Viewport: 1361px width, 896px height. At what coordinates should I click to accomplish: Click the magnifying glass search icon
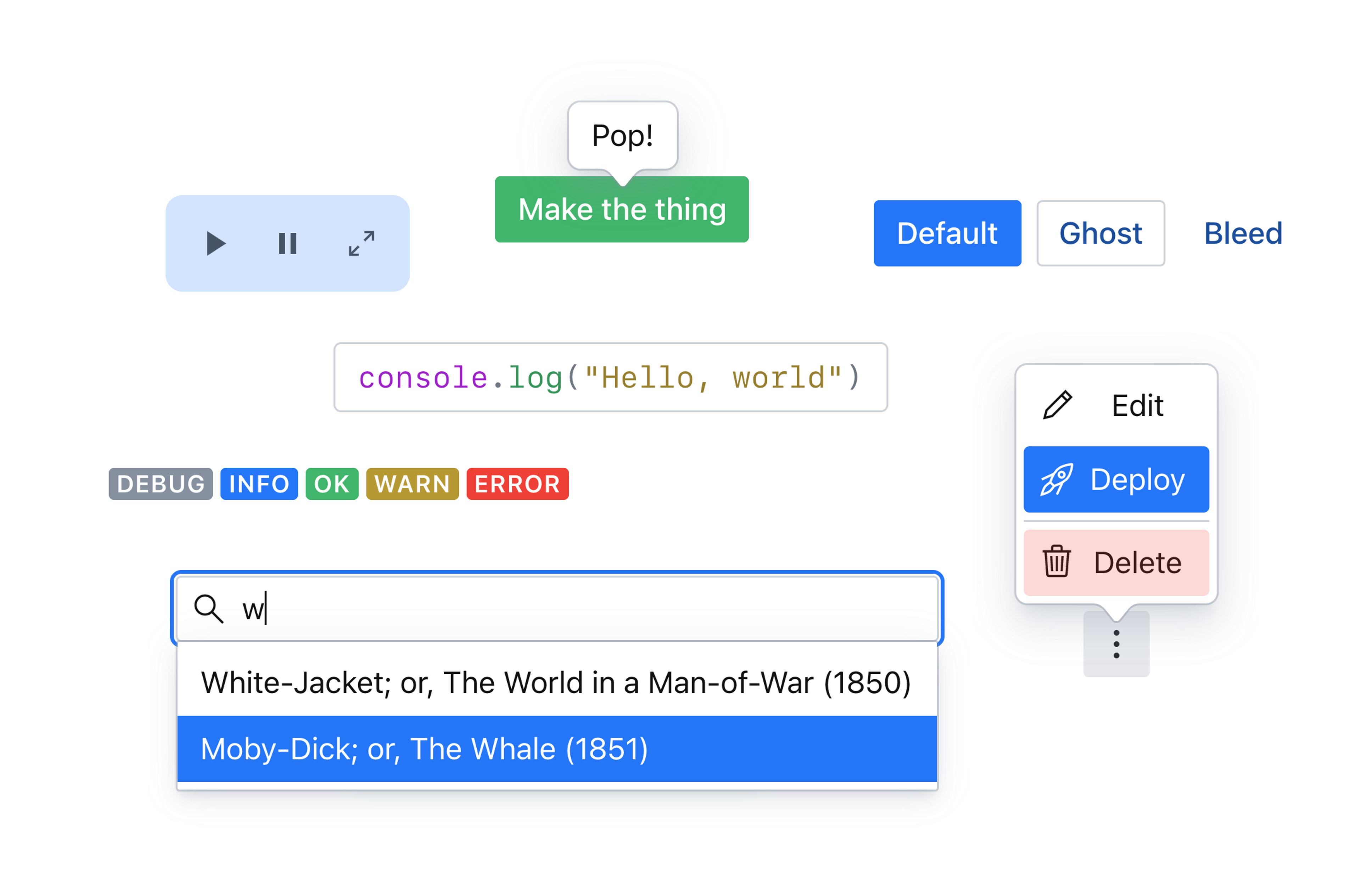click(208, 608)
